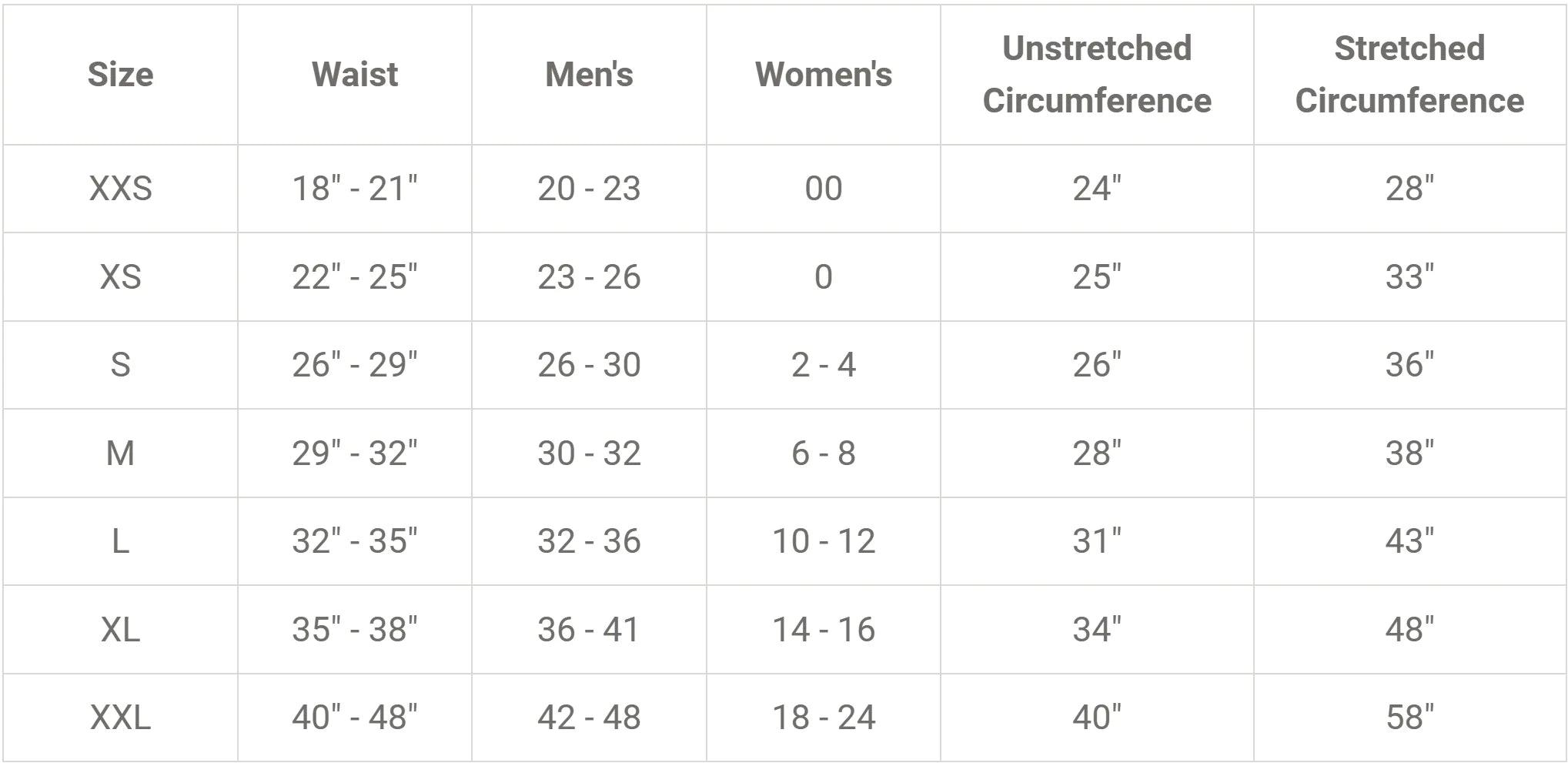The height and width of the screenshot is (763, 1568).
Task: Click the Waist column header
Action: 355,75
